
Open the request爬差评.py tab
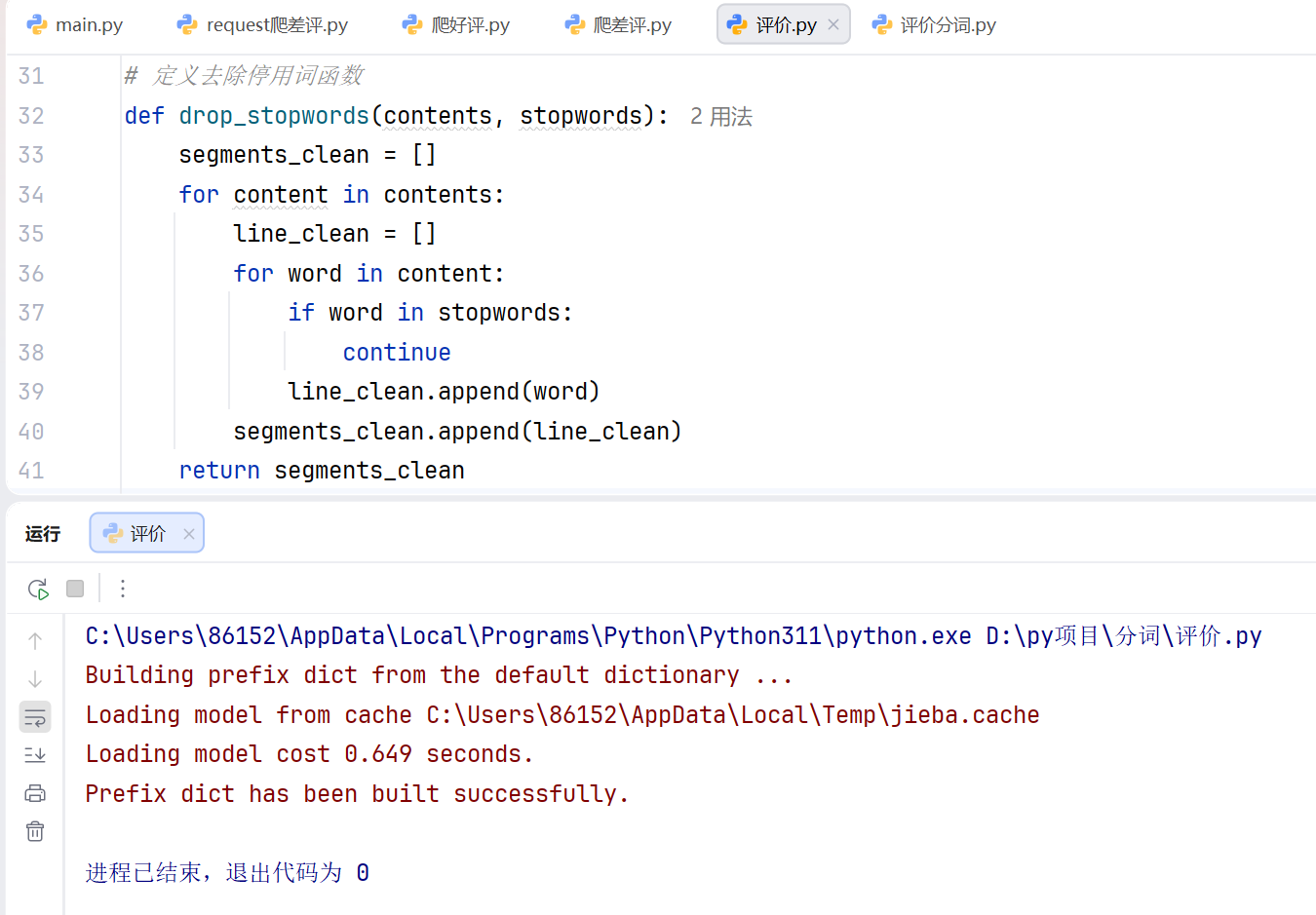tap(263, 24)
